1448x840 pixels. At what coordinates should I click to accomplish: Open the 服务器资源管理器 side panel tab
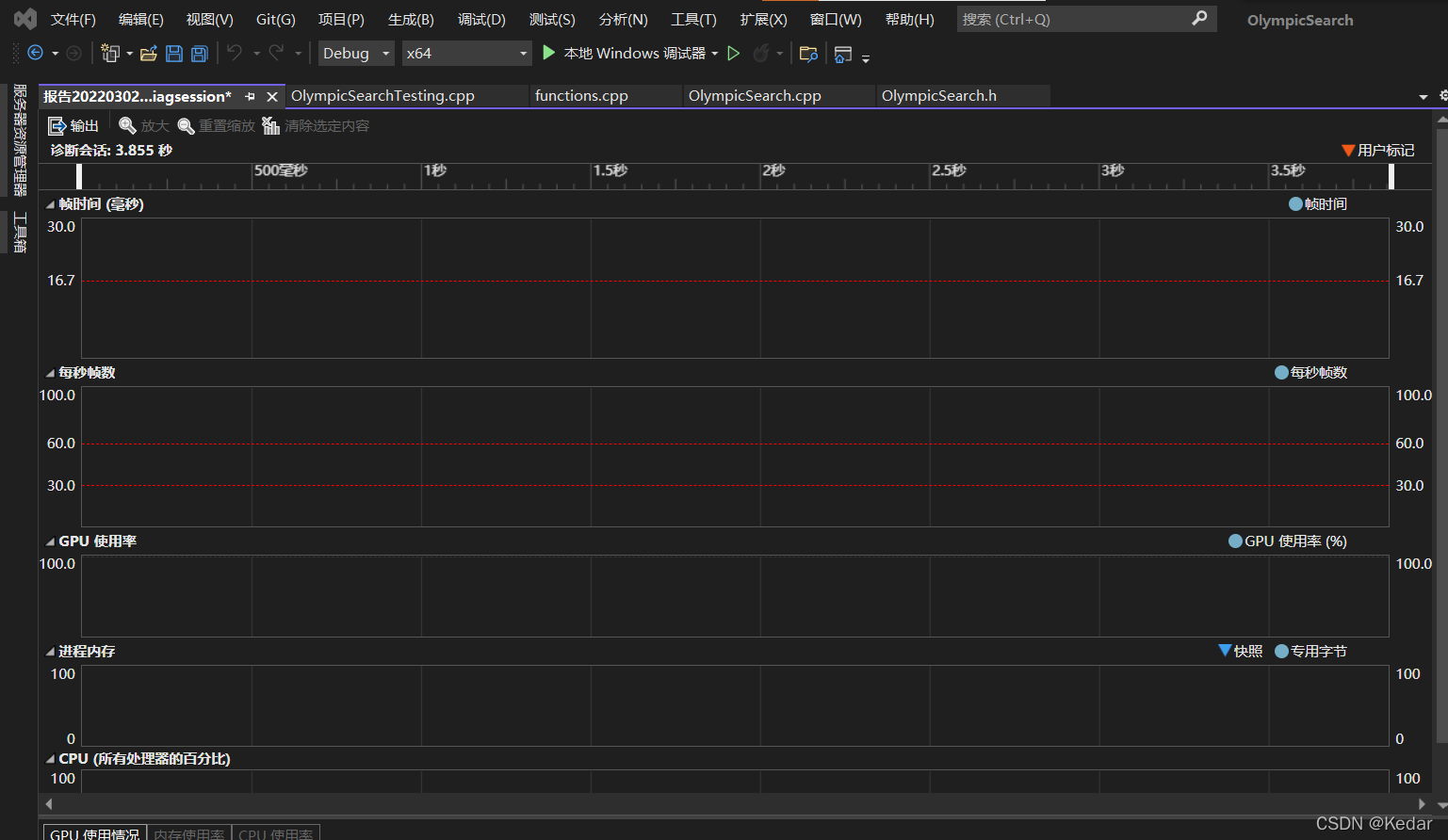[x=20, y=139]
